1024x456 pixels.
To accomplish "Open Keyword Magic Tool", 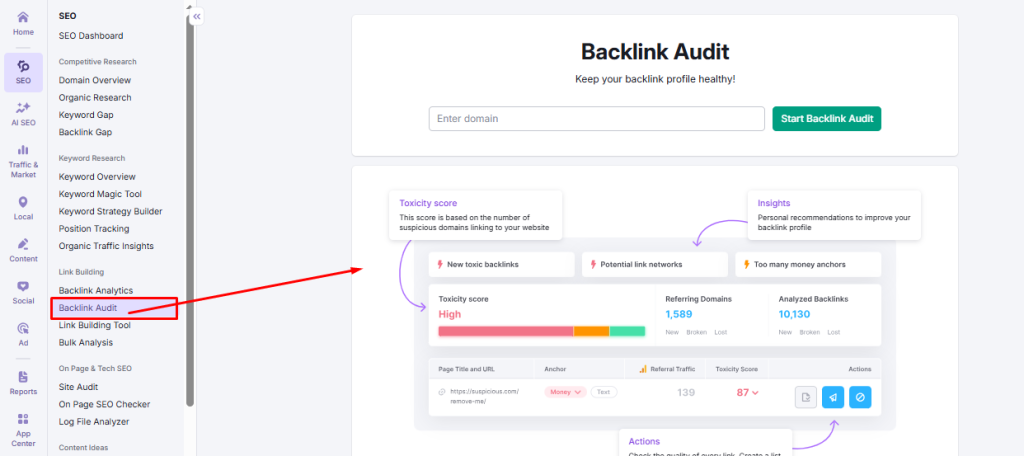I will tap(100, 194).
